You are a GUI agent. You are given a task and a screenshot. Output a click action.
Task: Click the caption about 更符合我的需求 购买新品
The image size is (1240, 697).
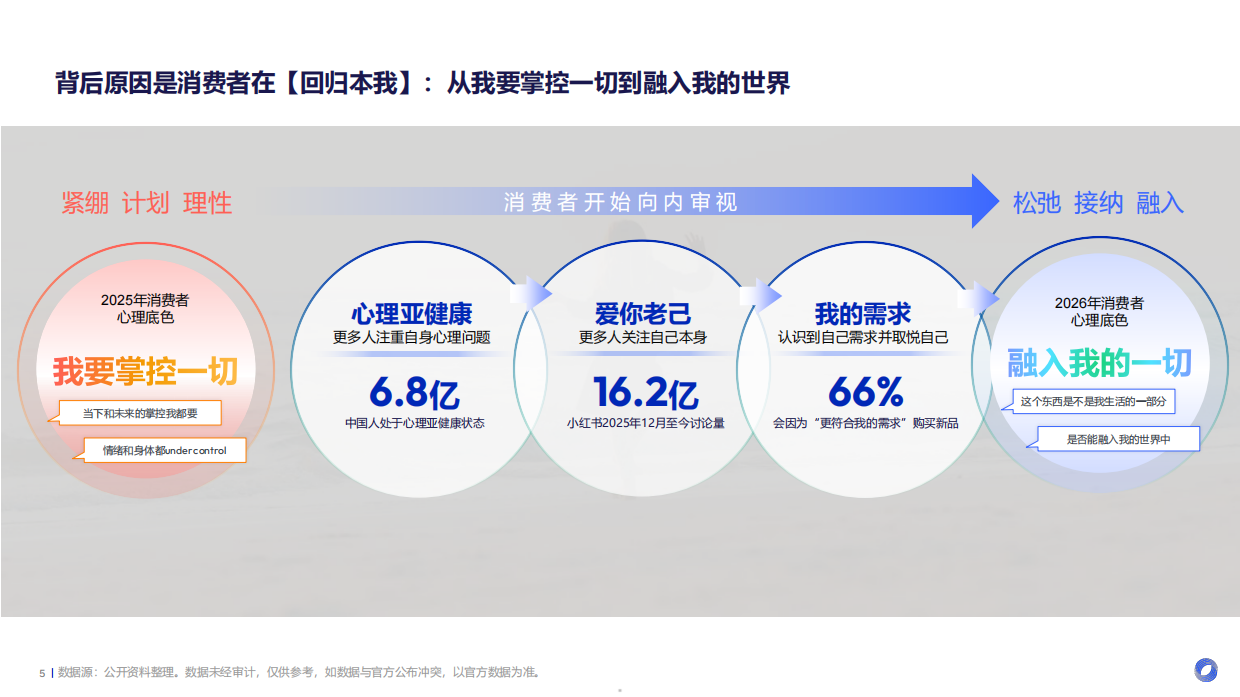tap(866, 423)
